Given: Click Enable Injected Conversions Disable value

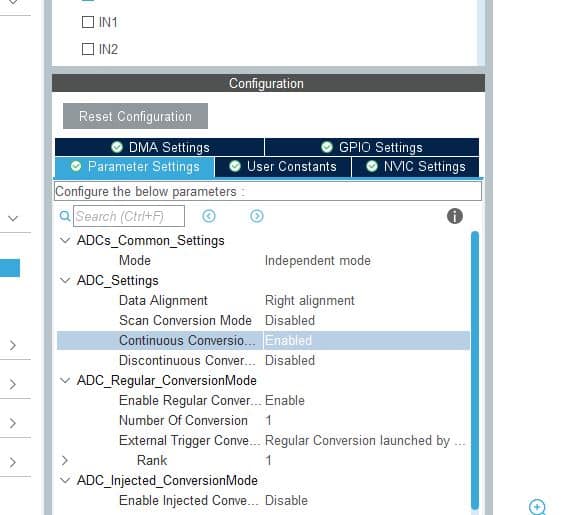Looking at the screenshot, I should [x=286, y=501].
